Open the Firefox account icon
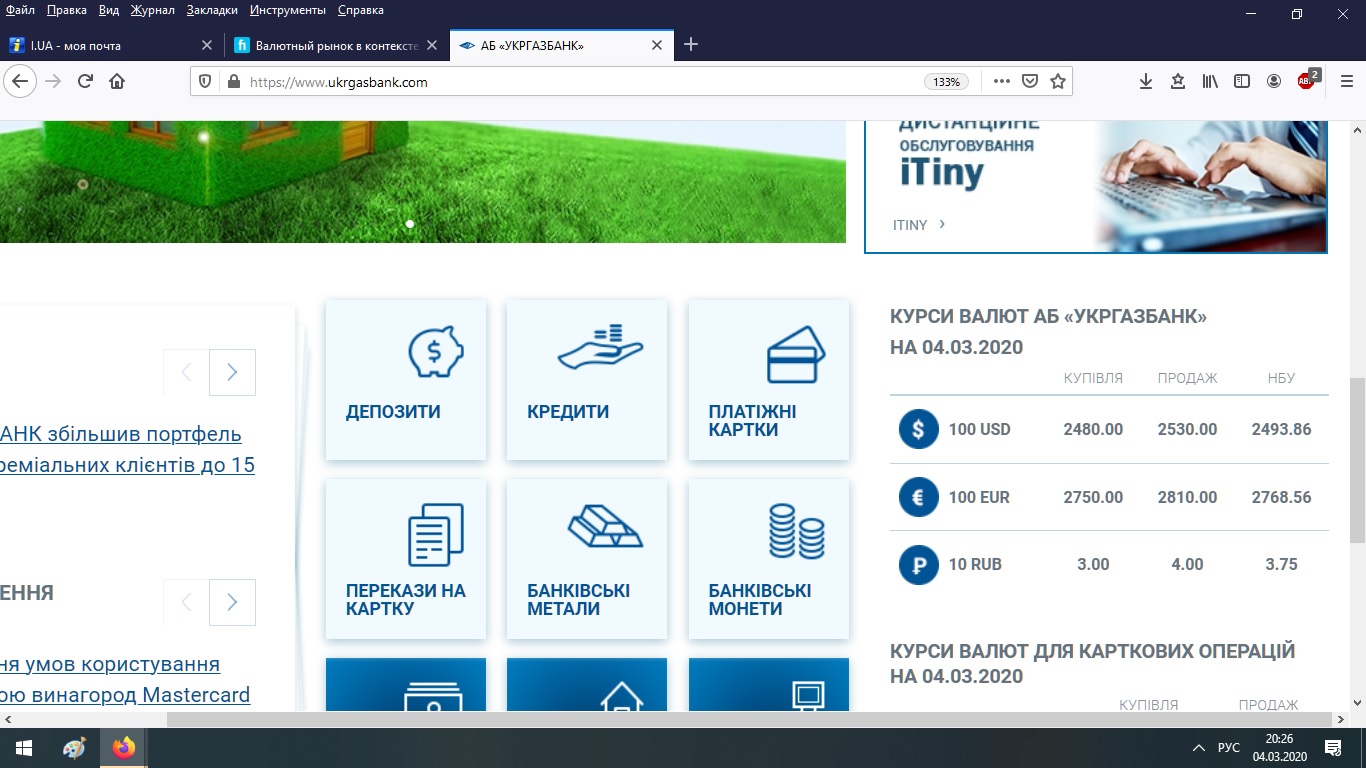 pos(1274,82)
